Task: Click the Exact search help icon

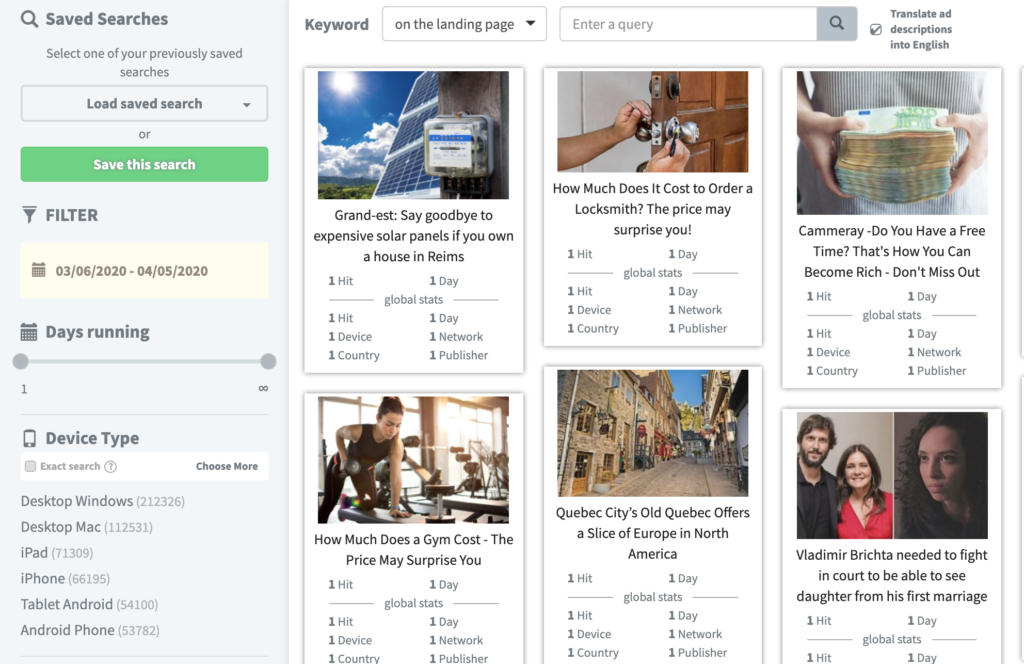Action: (111, 467)
